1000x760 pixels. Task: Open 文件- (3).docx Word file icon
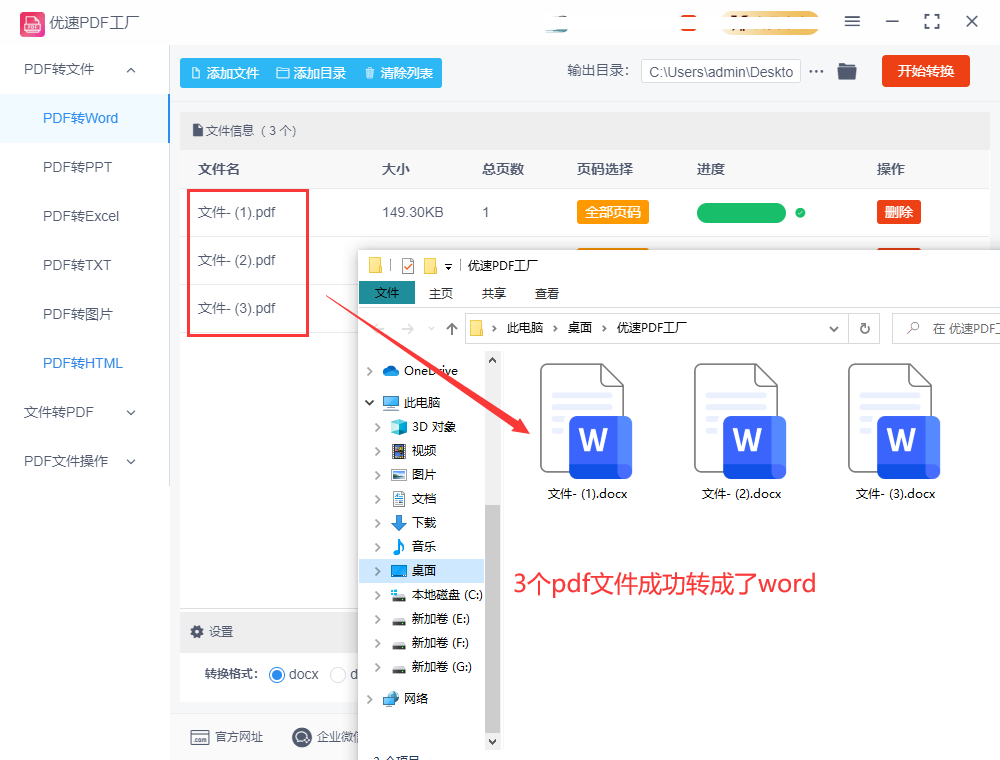(x=894, y=421)
